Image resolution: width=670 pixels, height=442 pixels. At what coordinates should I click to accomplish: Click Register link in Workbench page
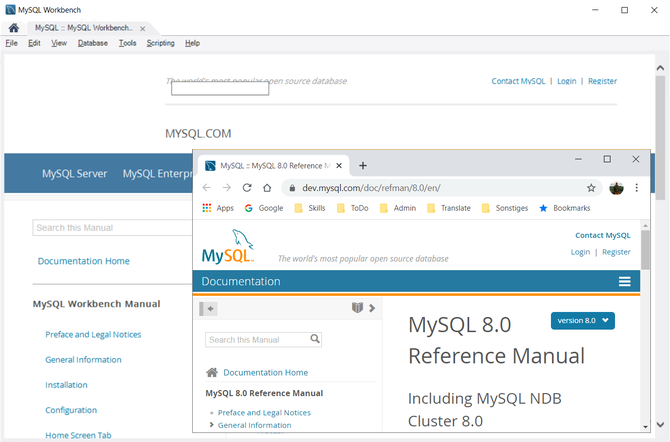(x=602, y=81)
